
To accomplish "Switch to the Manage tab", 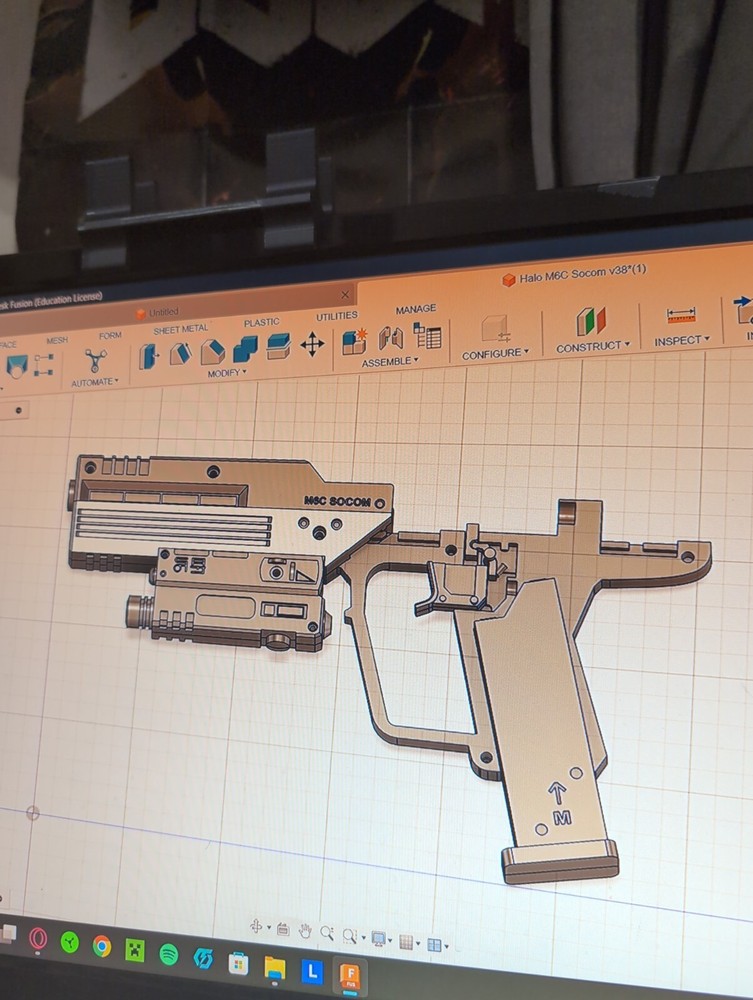I will pyautogui.click(x=416, y=309).
